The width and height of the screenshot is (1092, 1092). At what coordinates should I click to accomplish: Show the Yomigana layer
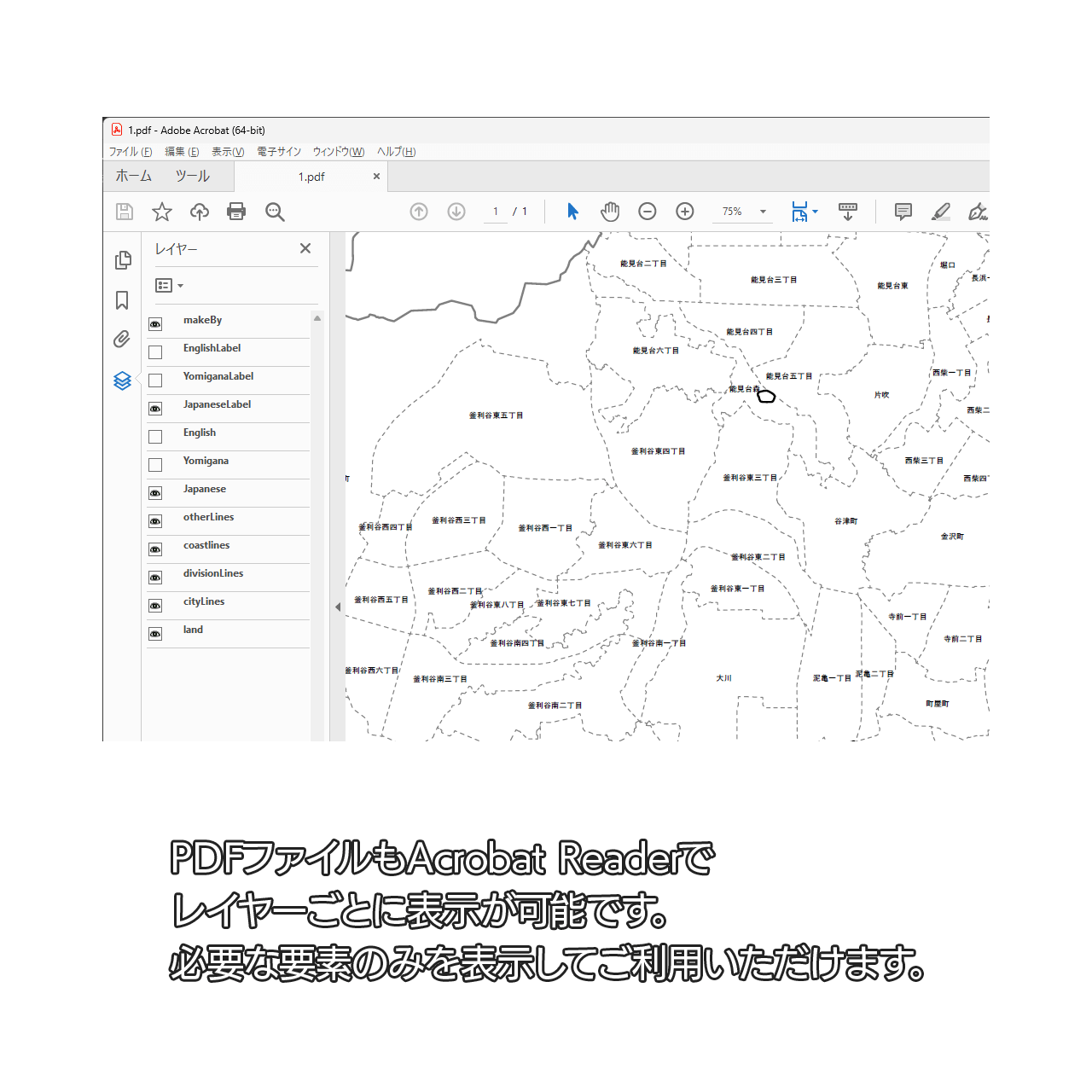(155, 465)
